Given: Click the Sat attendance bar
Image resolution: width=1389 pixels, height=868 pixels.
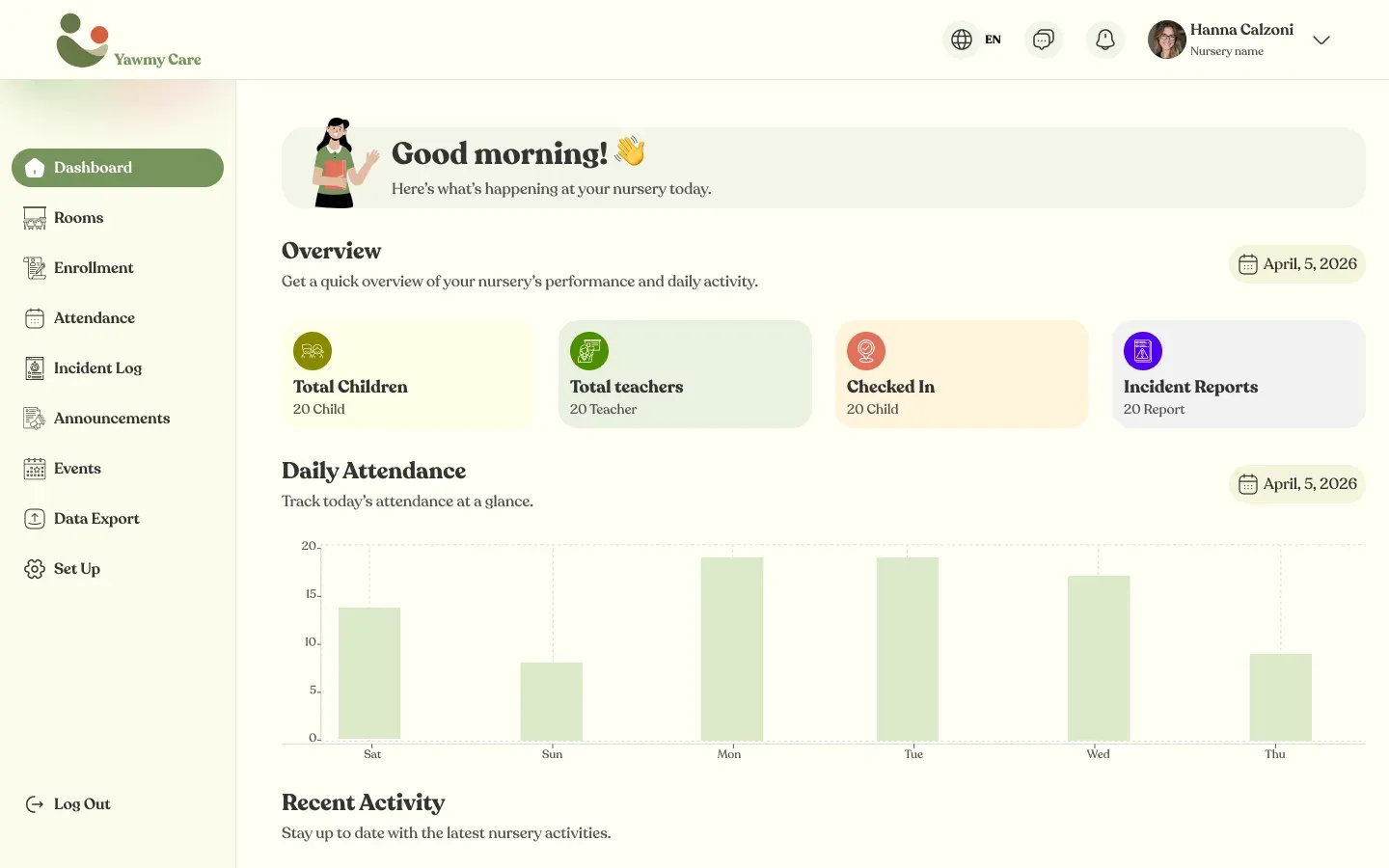Looking at the screenshot, I should (x=369, y=673).
